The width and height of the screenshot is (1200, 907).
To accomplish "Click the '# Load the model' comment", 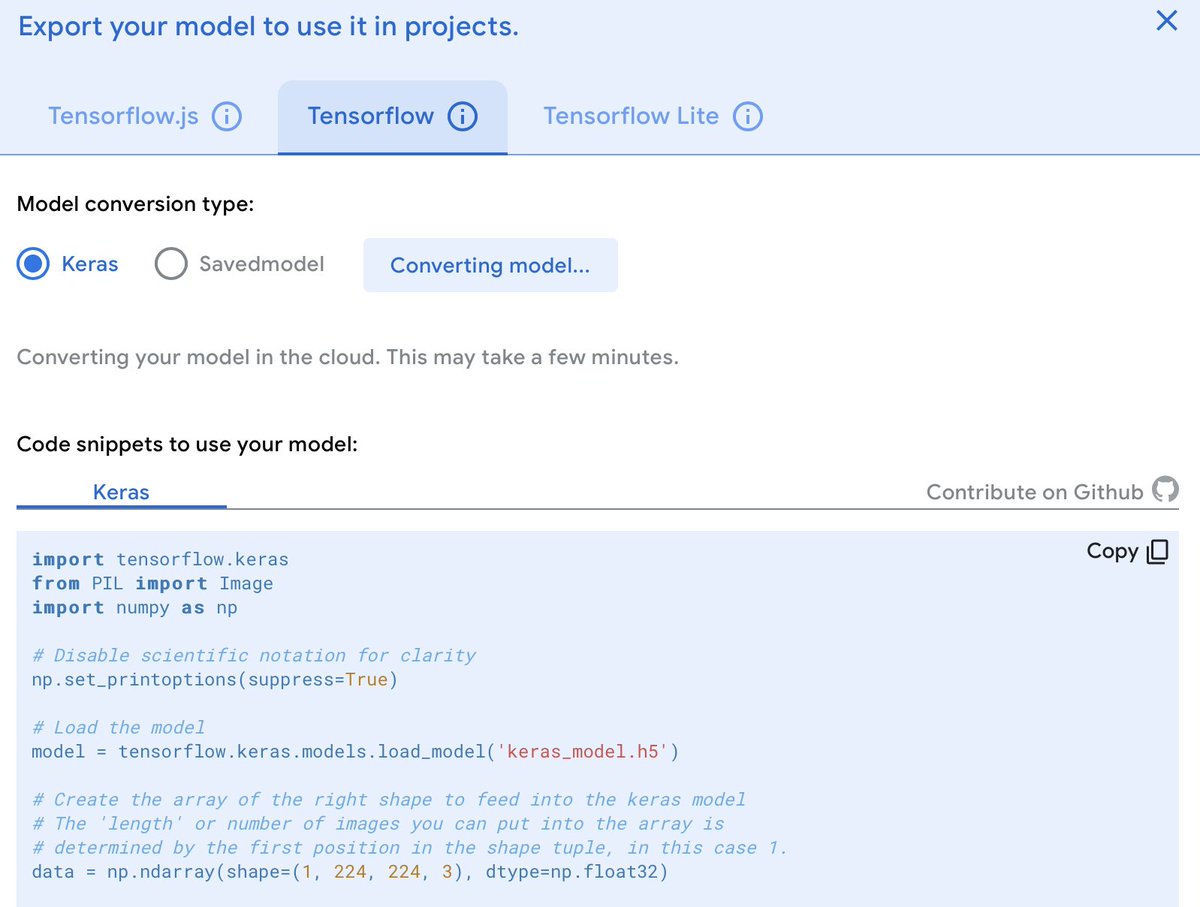I will click(118, 727).
